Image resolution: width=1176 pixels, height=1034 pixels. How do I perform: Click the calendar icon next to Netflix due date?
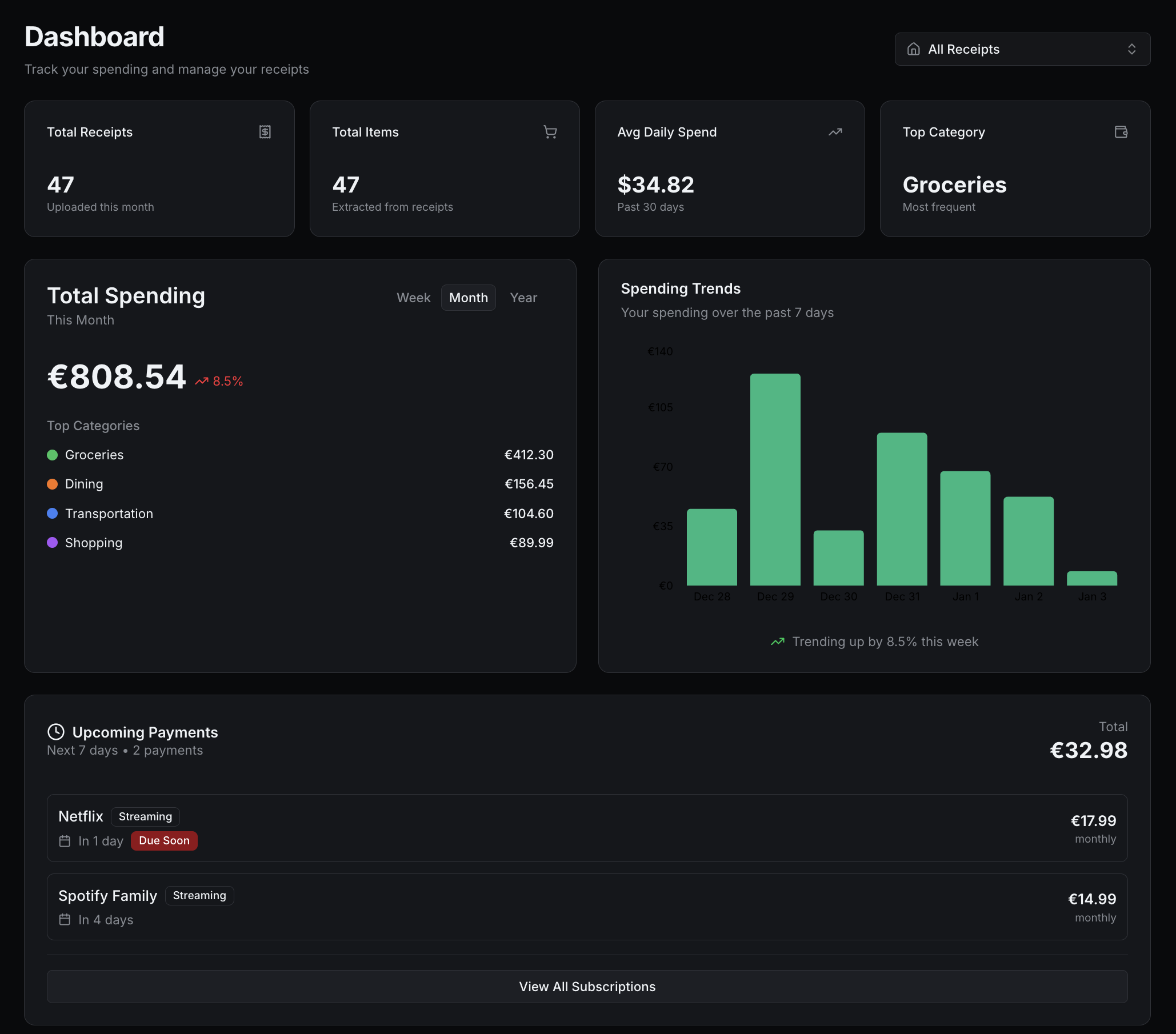65,840
